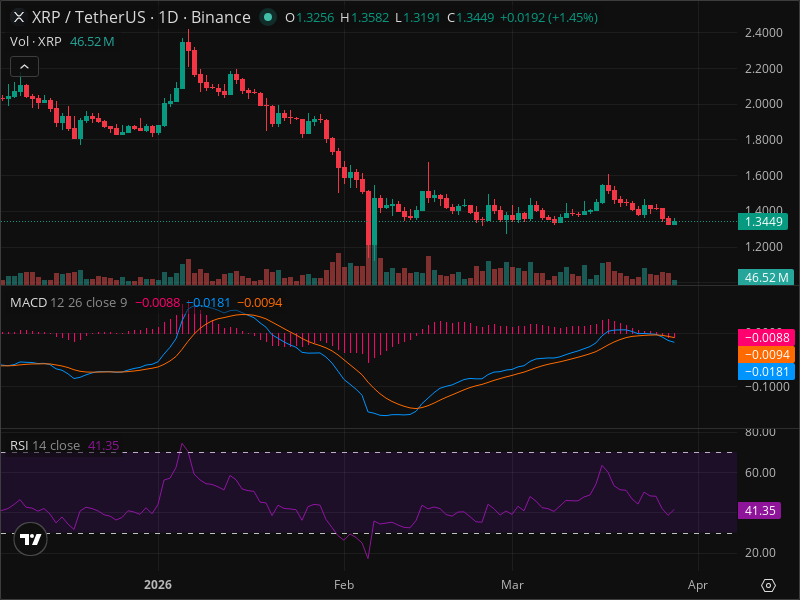Click the volume value 46.52 M in the legend
Screen dimensions: 800x600
point(92,41)
